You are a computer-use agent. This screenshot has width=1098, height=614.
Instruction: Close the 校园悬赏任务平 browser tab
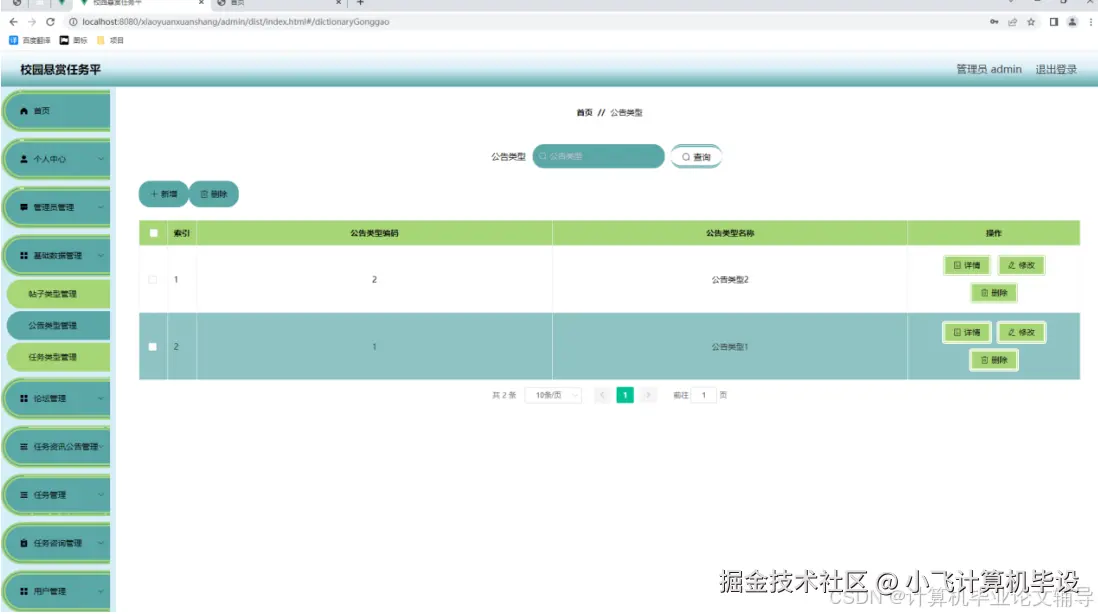tap(201, 3)
